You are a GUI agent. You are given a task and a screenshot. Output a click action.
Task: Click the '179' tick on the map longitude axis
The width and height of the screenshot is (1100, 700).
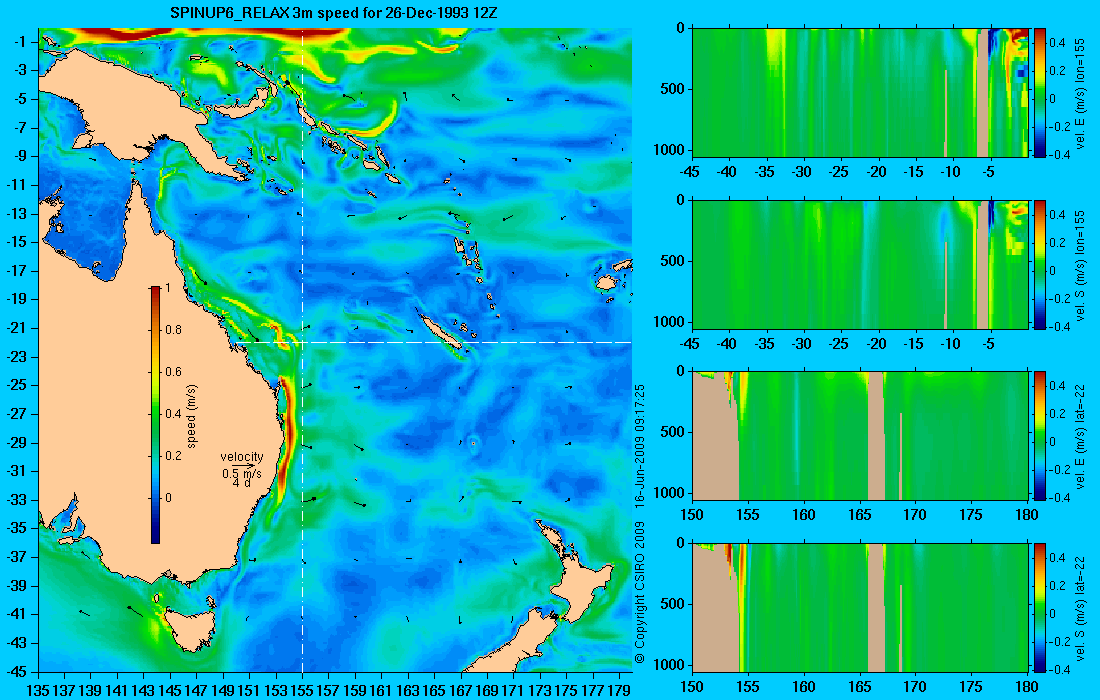pos(618,691)
